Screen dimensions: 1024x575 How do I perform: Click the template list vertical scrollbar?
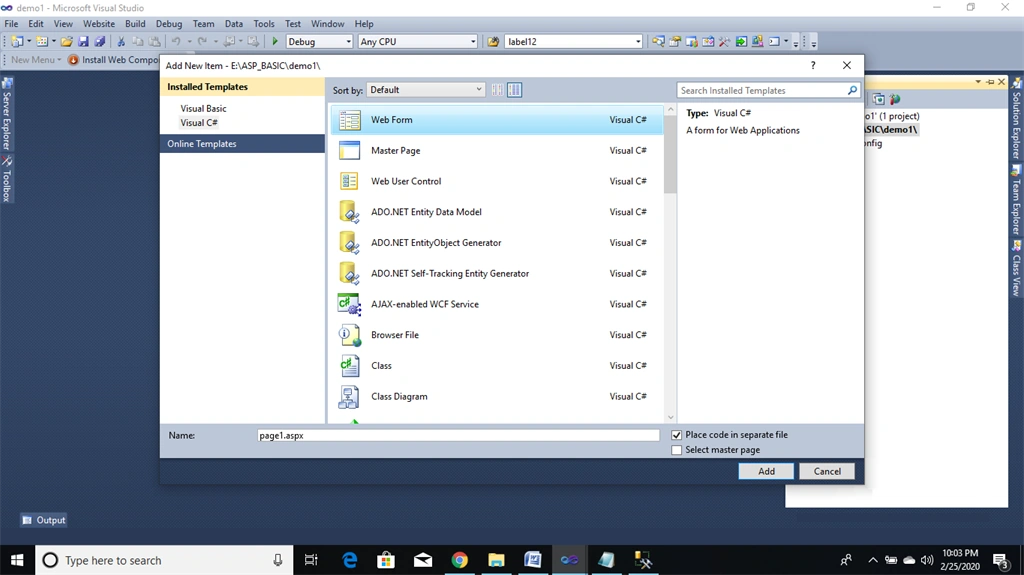tap(670, 155)
